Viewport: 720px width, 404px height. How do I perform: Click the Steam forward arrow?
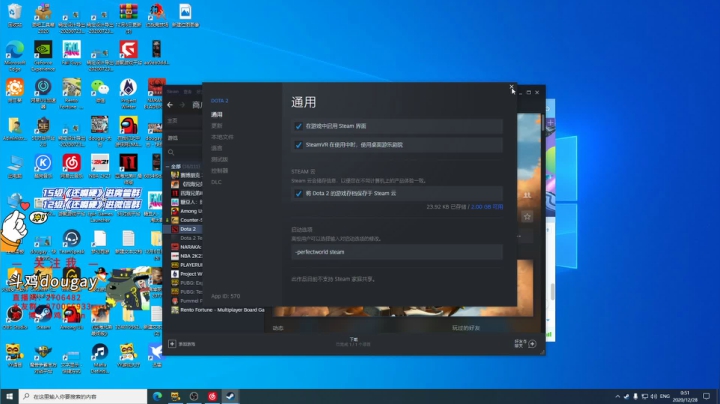click(182, 105)
